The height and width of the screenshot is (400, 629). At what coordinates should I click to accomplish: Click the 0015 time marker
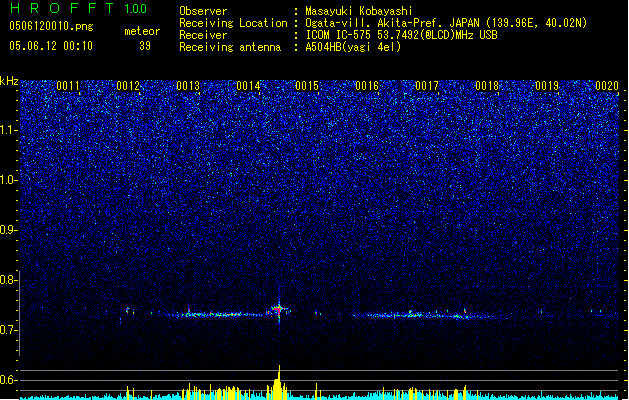307,86
